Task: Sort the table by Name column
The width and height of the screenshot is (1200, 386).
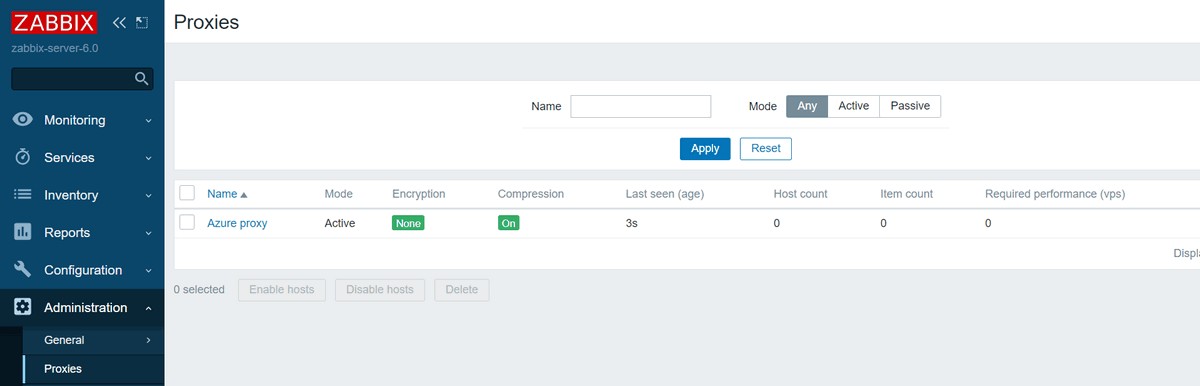Action: [x=227, y=194]
